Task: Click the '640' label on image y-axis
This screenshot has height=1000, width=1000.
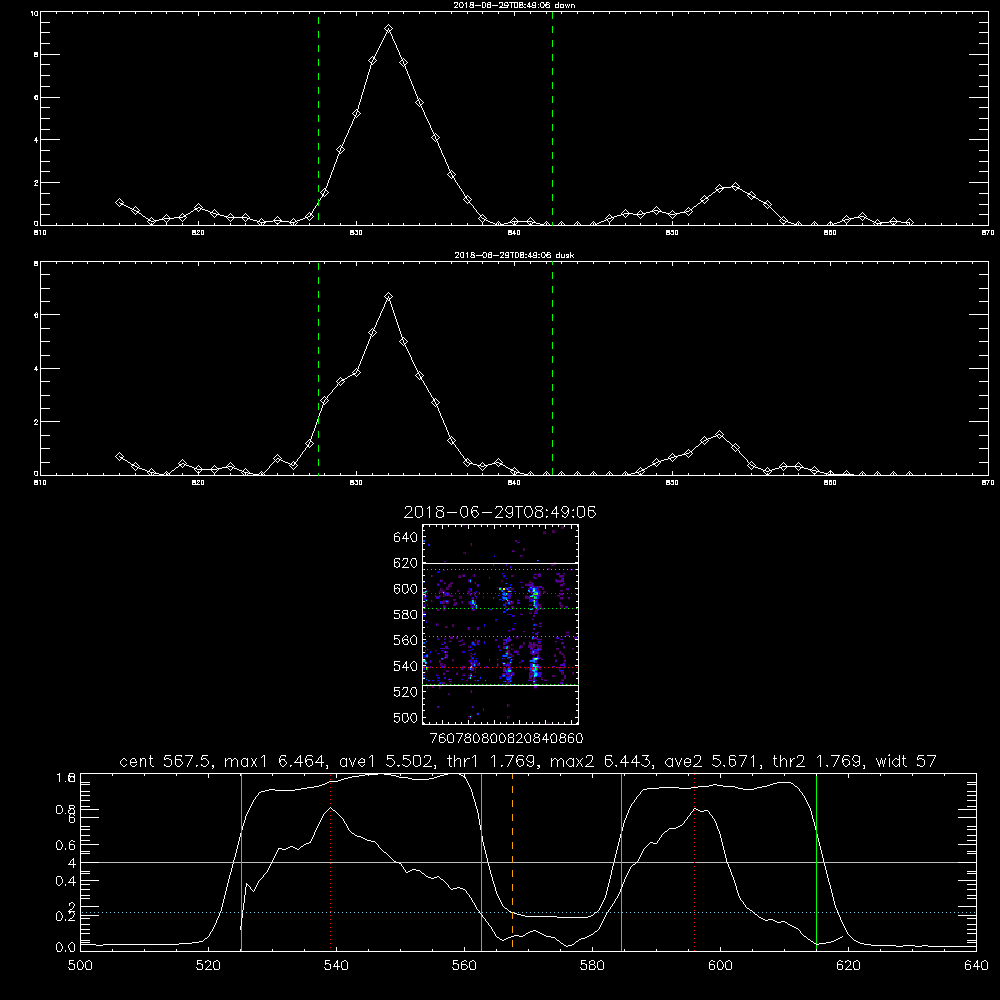Action: tap(406, 538)
